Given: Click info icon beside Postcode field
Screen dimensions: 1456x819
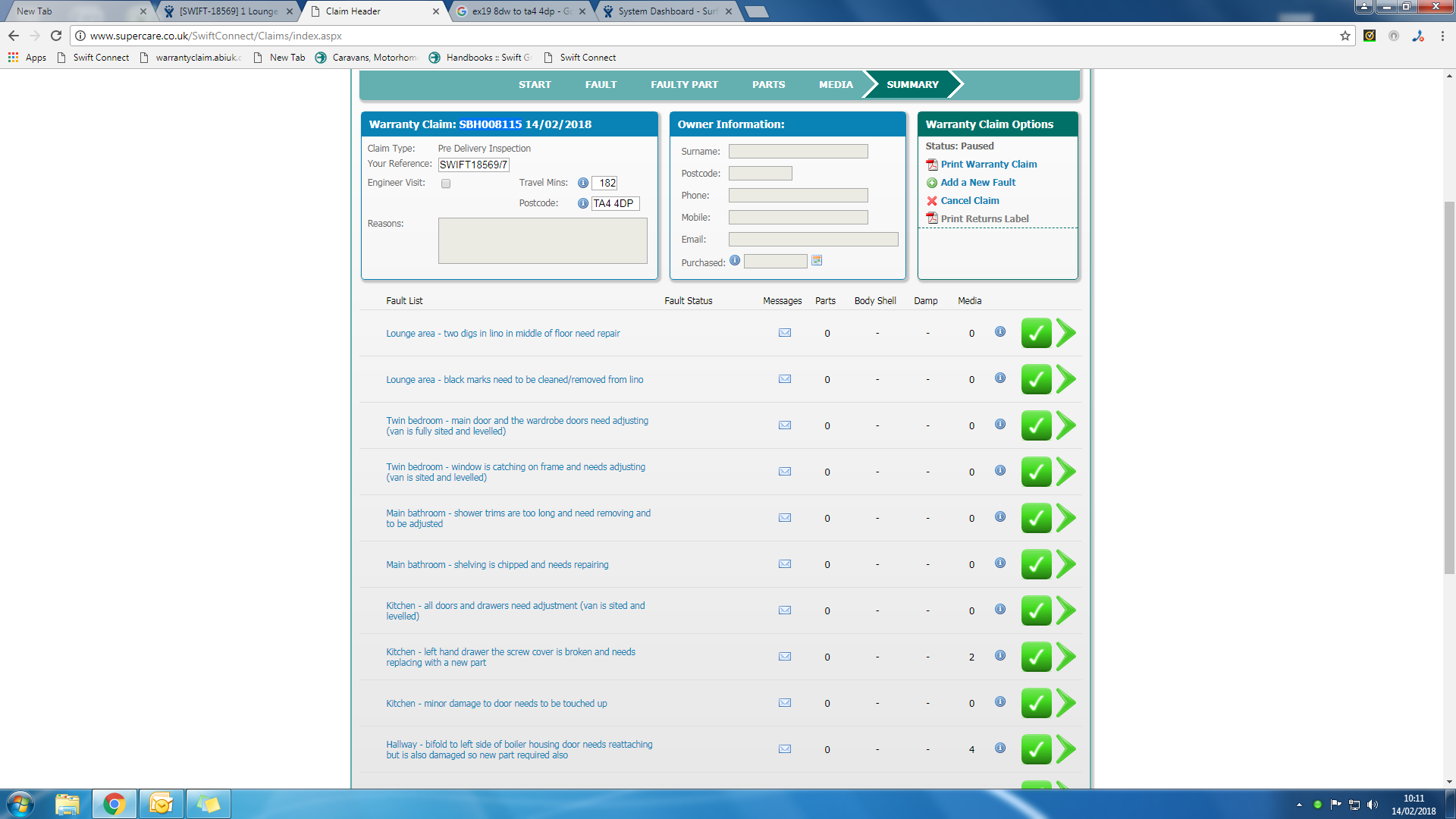Looking at the screenshot, I should pos(583,203).
